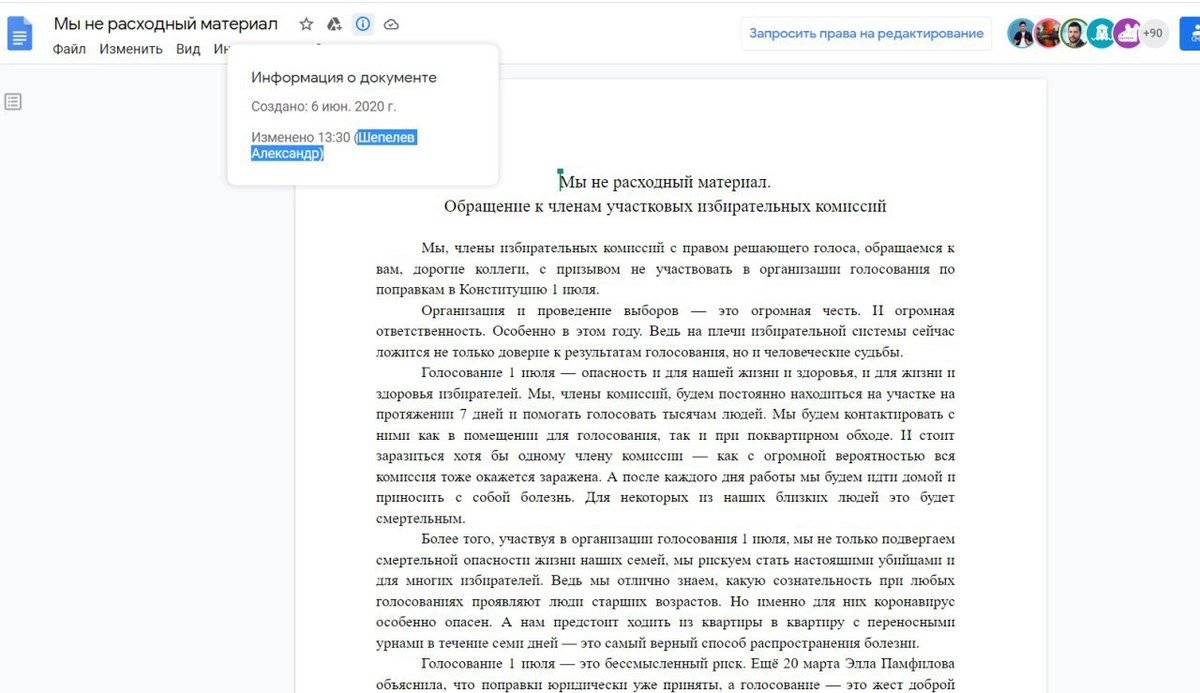
Task: Click Запросить права на редактирование button
Action: (866, 33)
